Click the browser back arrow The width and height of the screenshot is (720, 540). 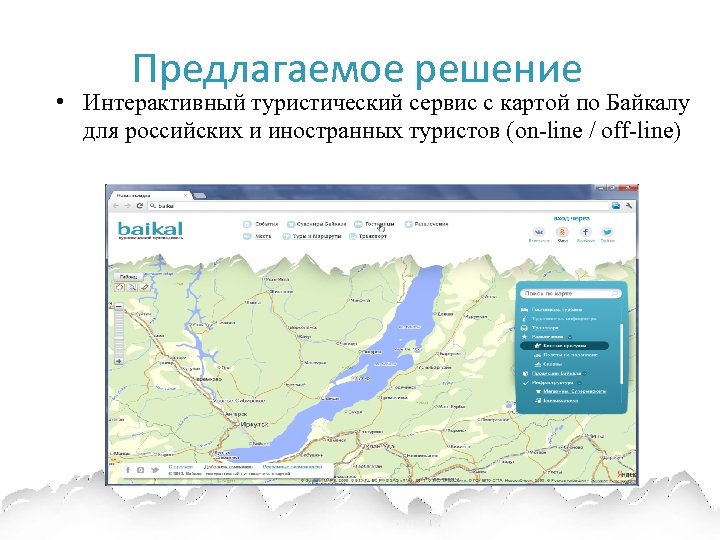point(116,206)
